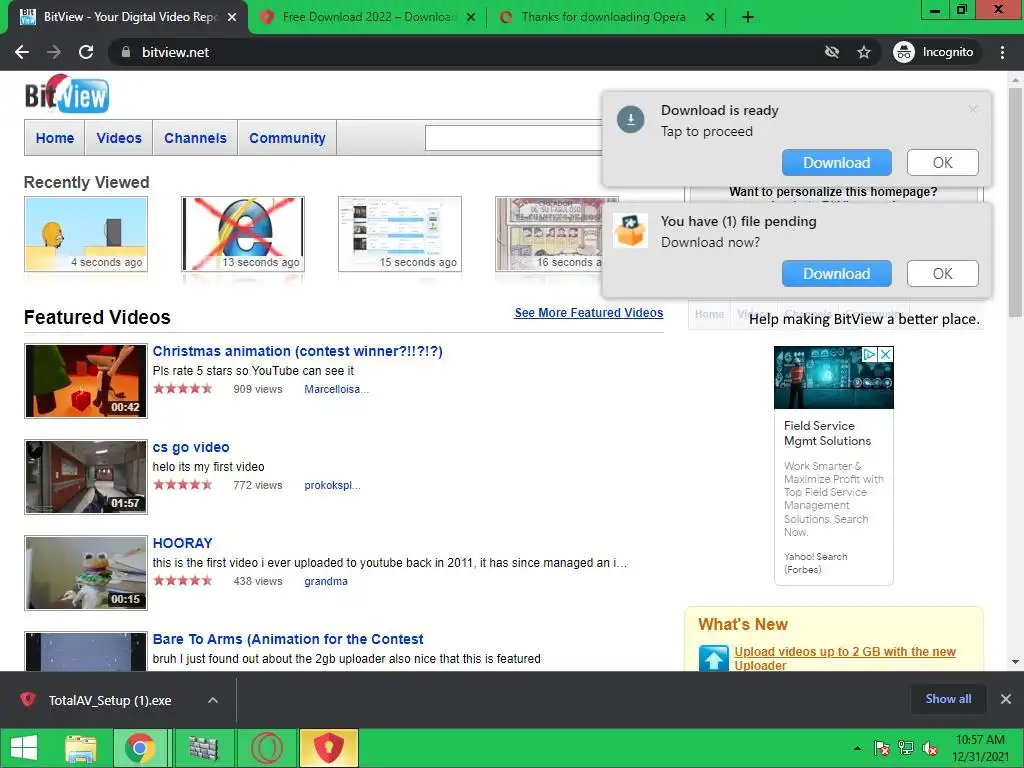
Task: Open the Community navigation item
Action: [287, 138]
